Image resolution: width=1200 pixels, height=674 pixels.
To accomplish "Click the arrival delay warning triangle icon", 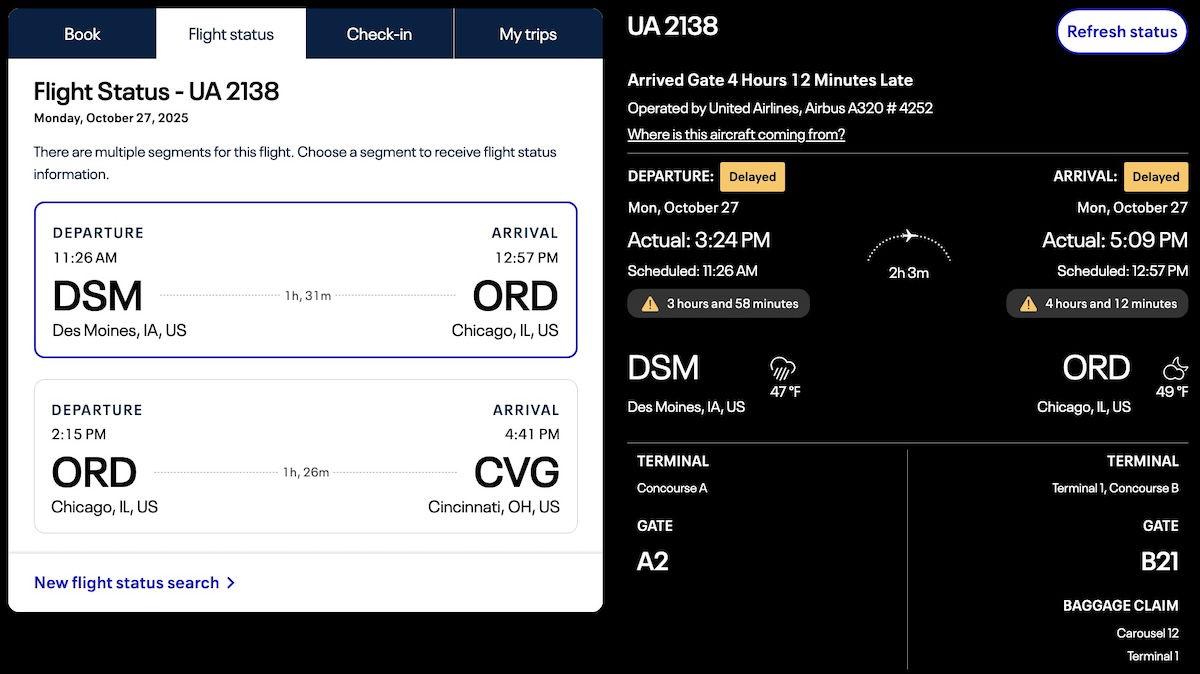I will [1028, 304].
